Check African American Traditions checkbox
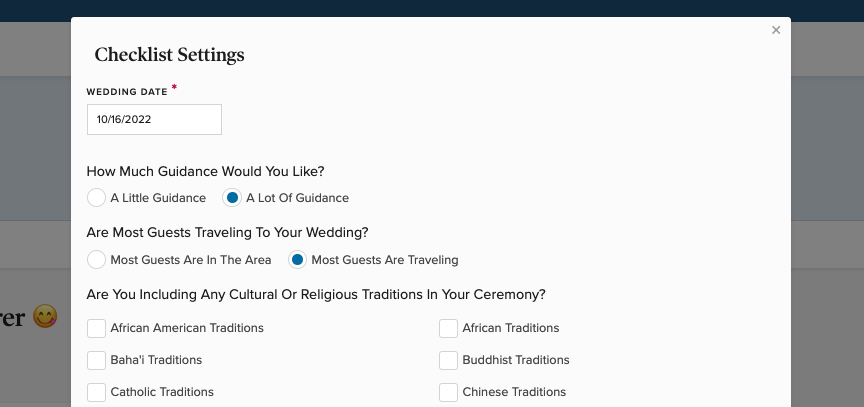This screenshot has width=864, height=407. coord(97,328)
